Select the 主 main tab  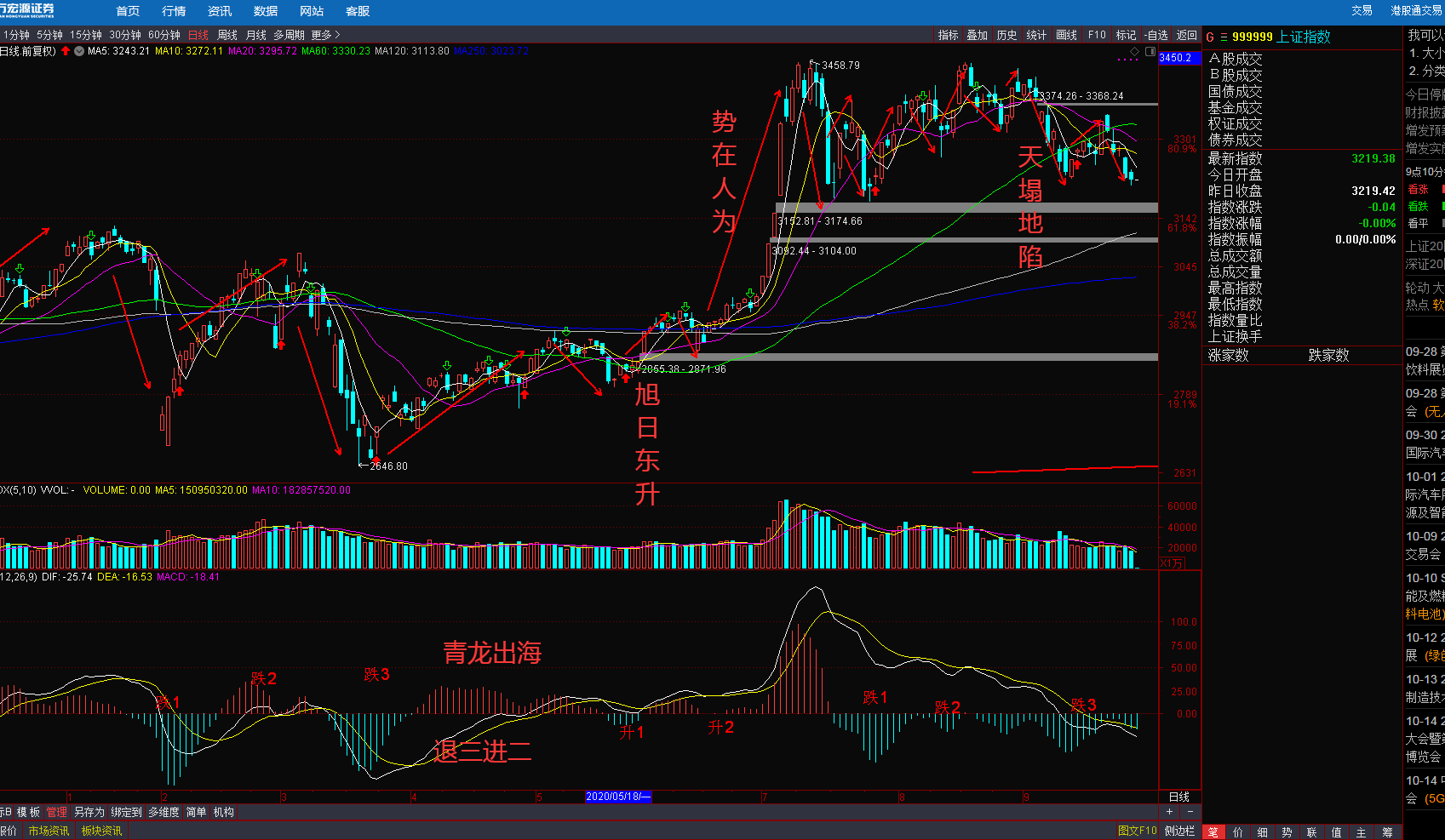[1362, 831]
